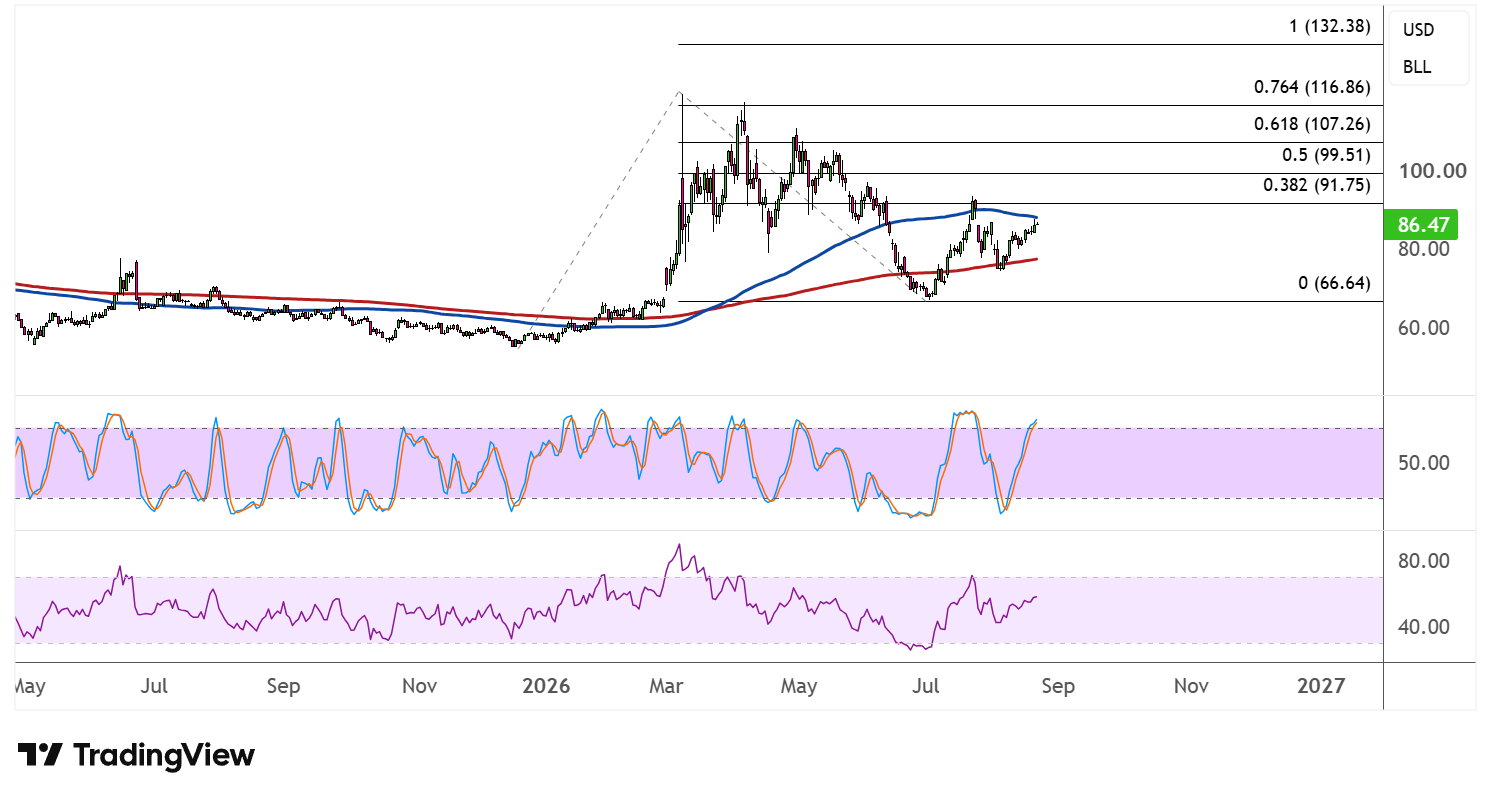
Task: Click the 0.382 (91.75) Fibonacci label
Action: (1317, 185)
